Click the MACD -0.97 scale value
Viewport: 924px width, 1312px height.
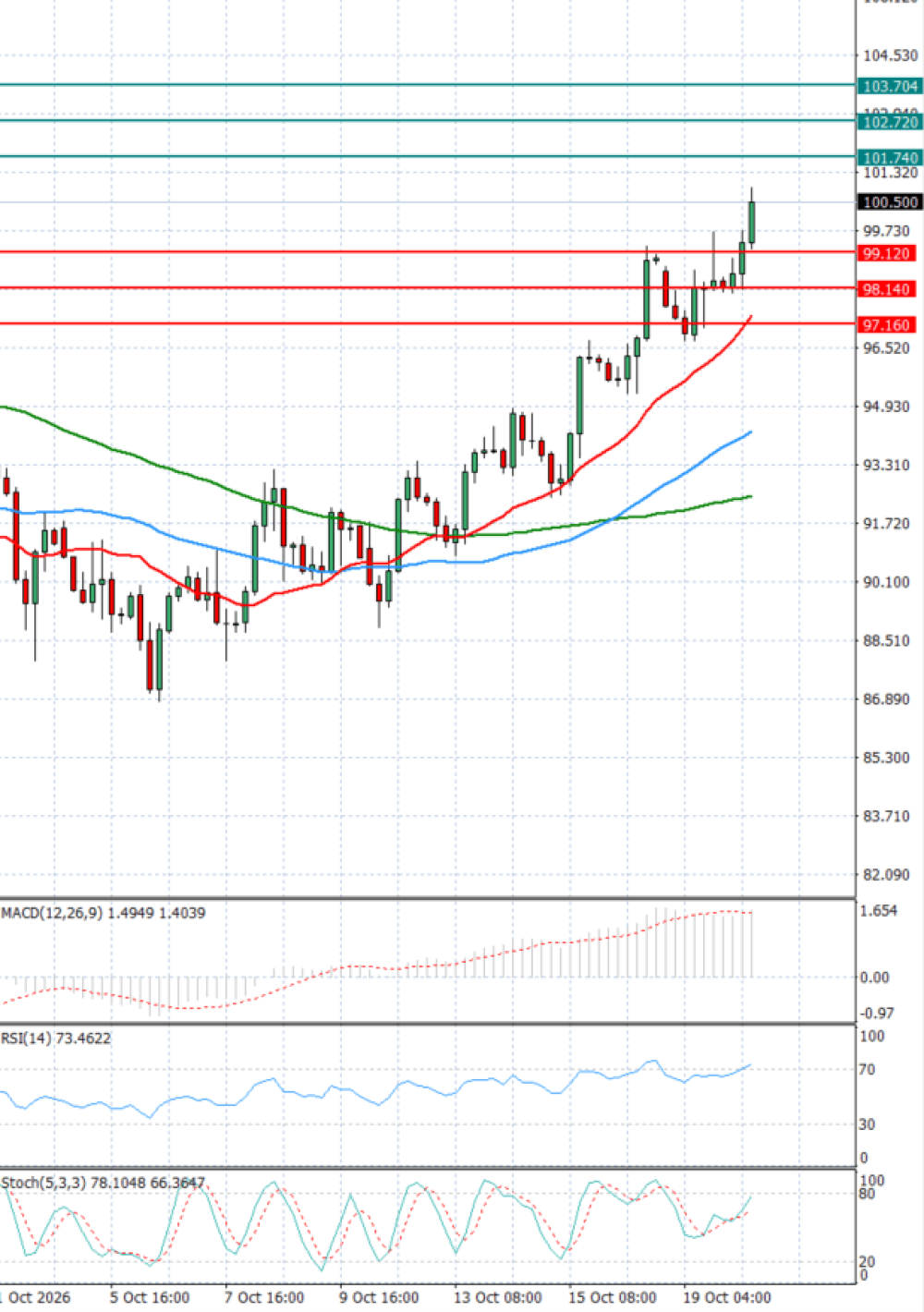click(877, 1014)
